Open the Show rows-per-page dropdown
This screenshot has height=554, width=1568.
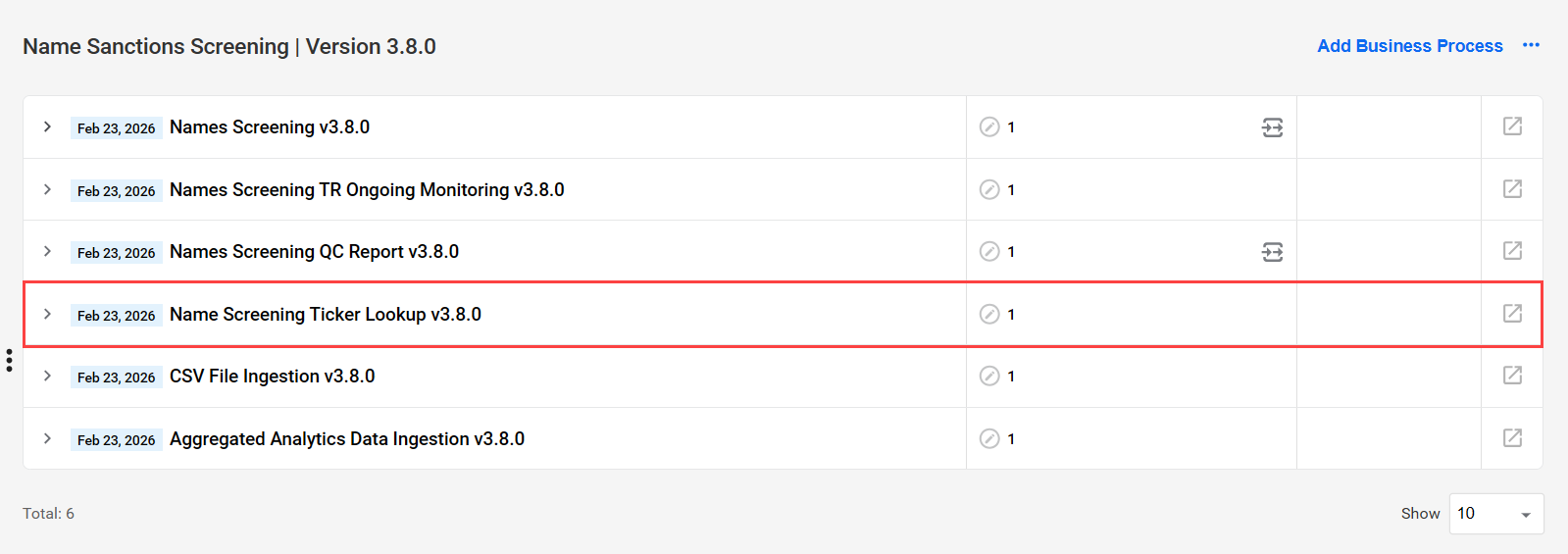pyautogui.click(x=1496, y=514)
